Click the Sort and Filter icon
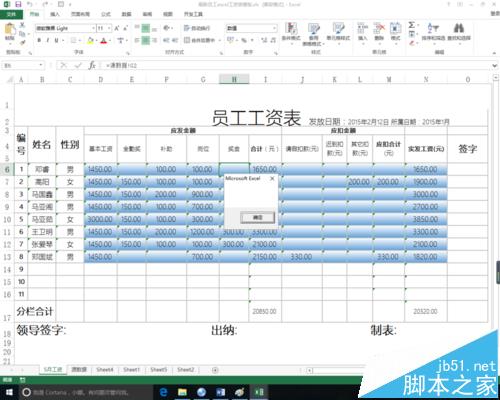The image size is (500, 400). click(x=433, y=28)
